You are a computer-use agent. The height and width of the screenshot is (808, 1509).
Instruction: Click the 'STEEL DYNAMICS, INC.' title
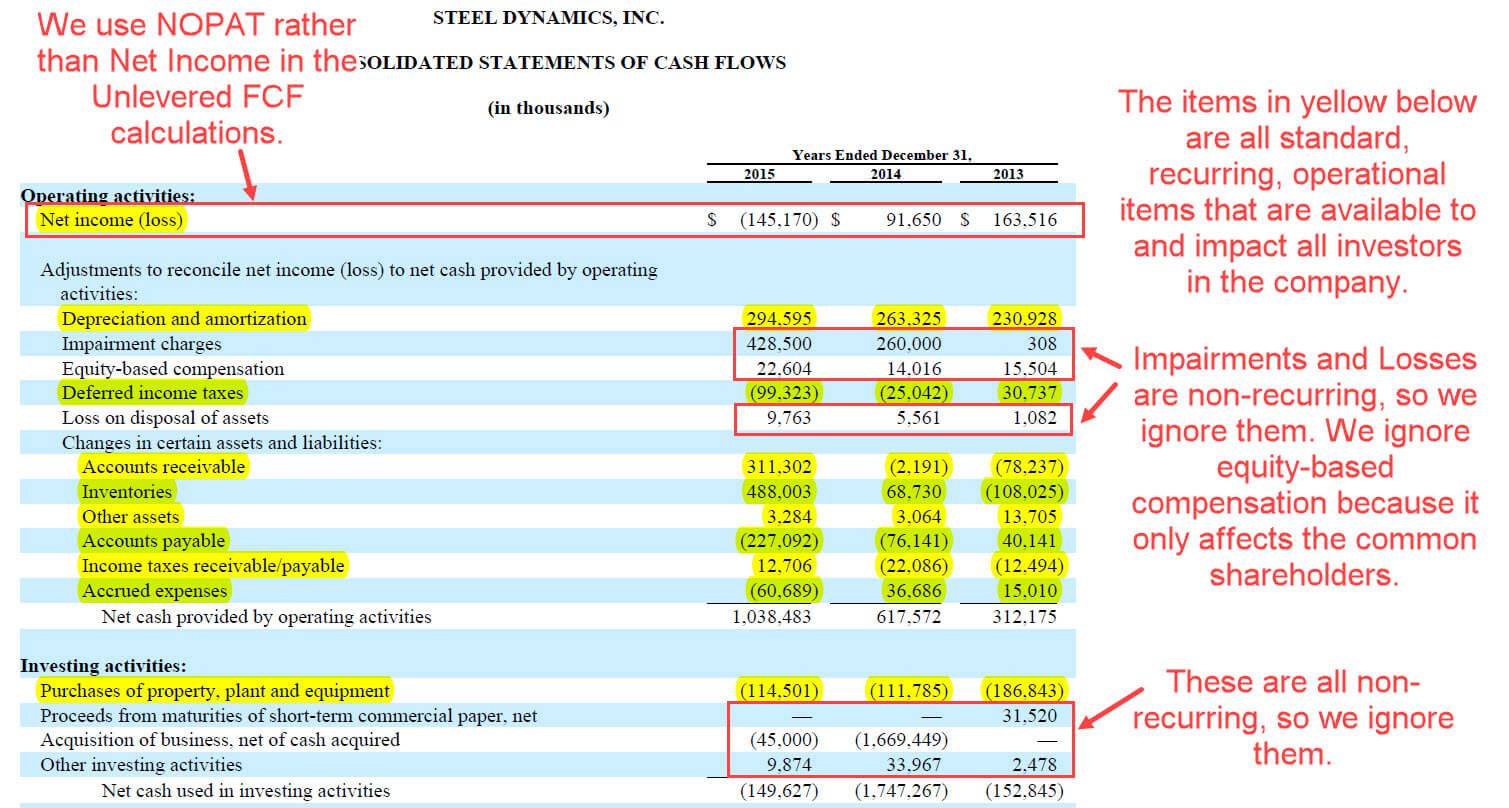click(x=548, y=18)
